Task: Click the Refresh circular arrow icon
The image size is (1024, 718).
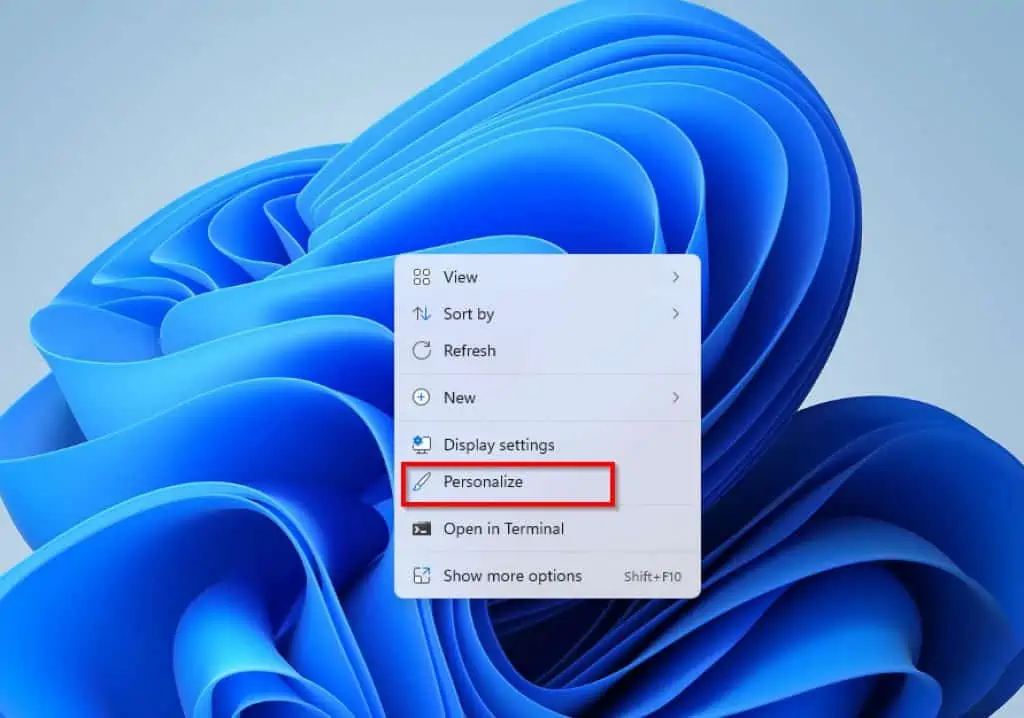Action: 423,351
